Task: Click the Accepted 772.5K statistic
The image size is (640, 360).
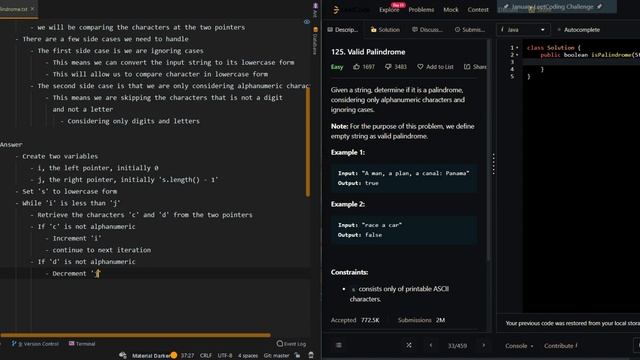Action: pyautogui.click(x=355, y=320)
